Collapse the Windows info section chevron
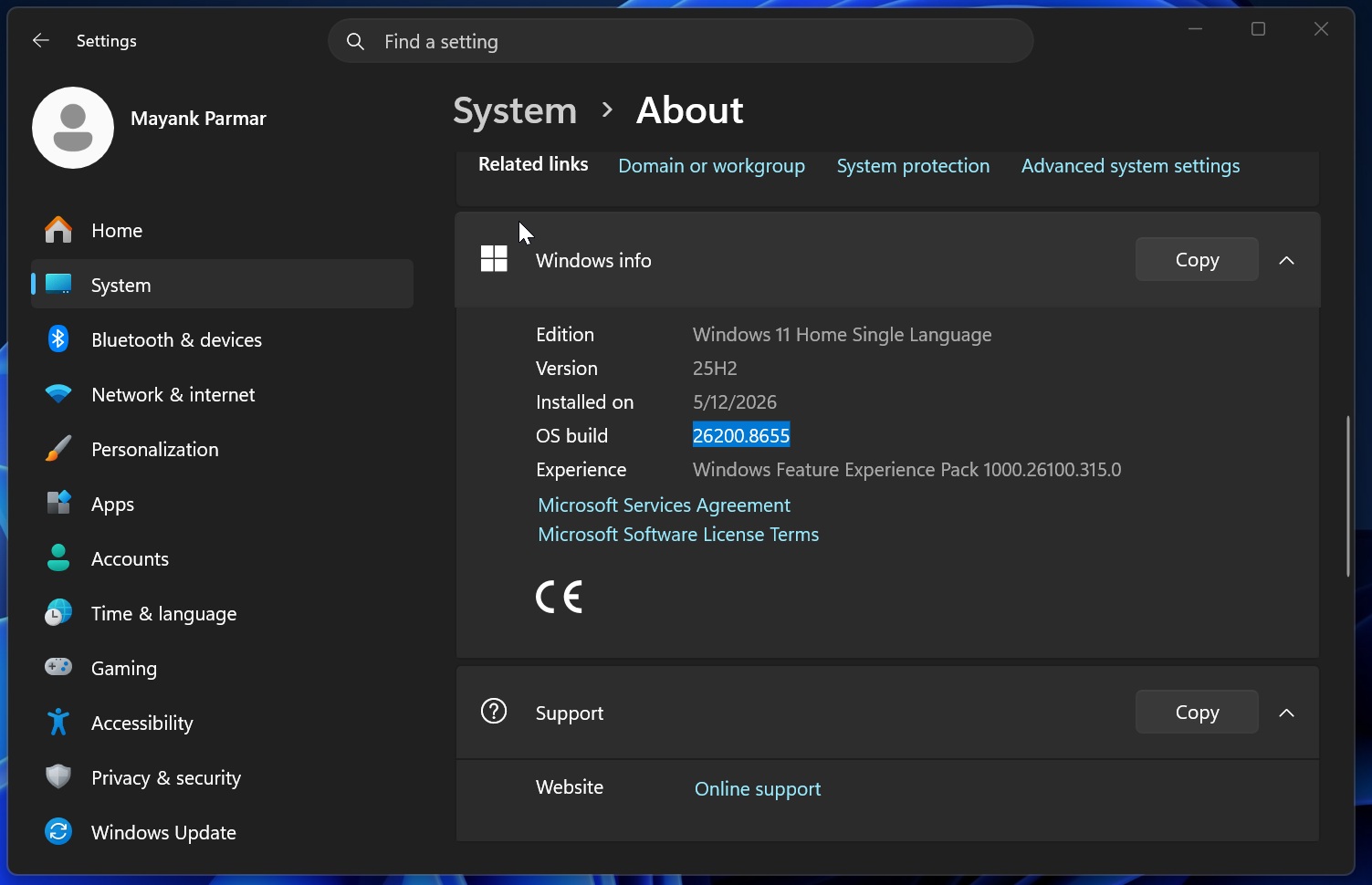This screenshot has height=885, width=1372. pos(1287,260)
